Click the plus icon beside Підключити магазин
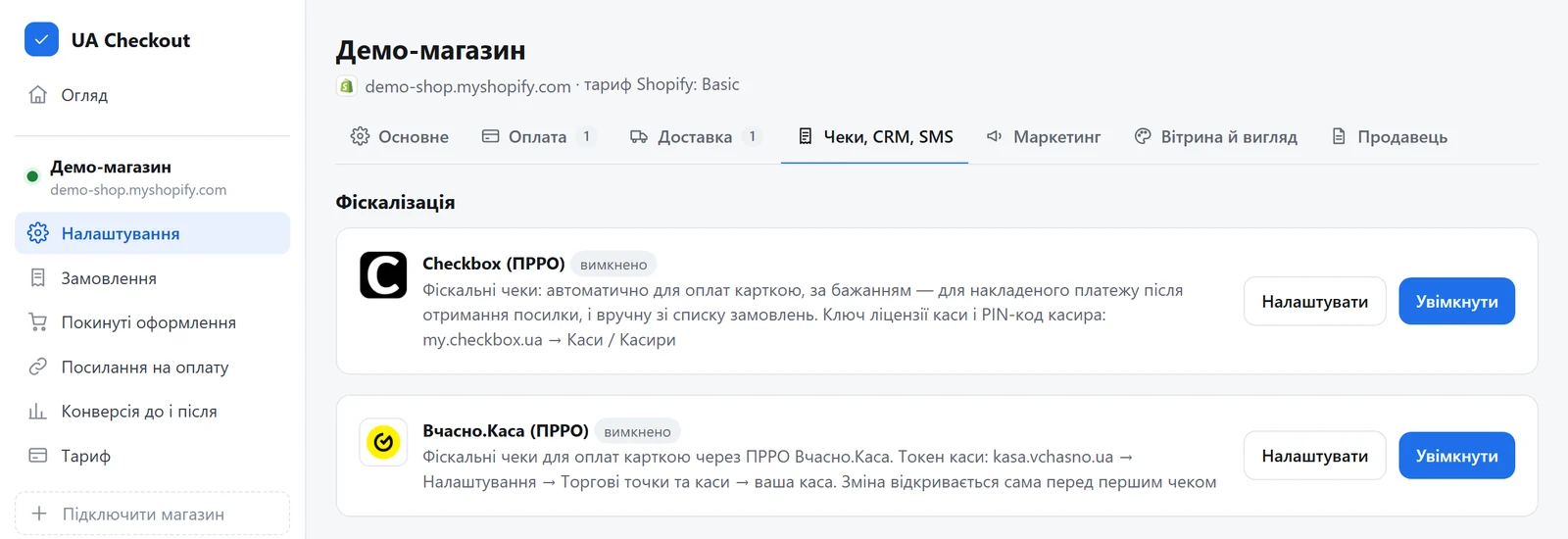The height and width of the screenshot is (539, 1568). pos(39,514)
